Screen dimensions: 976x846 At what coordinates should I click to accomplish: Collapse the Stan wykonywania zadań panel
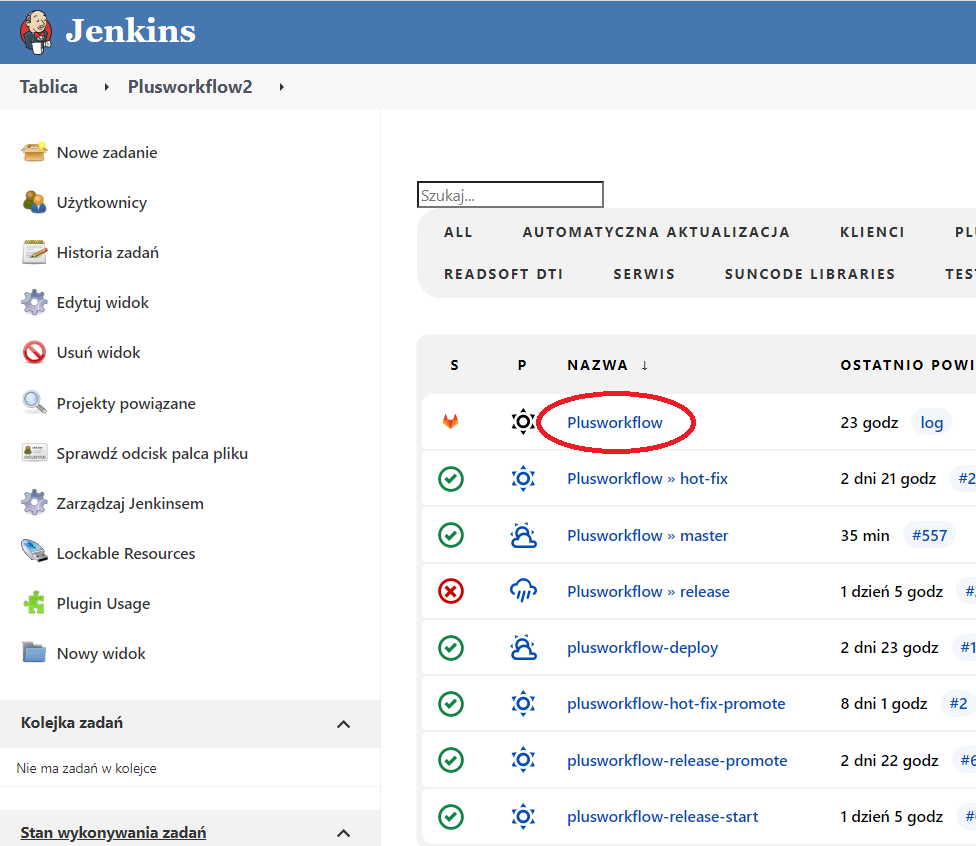[343, 833]
